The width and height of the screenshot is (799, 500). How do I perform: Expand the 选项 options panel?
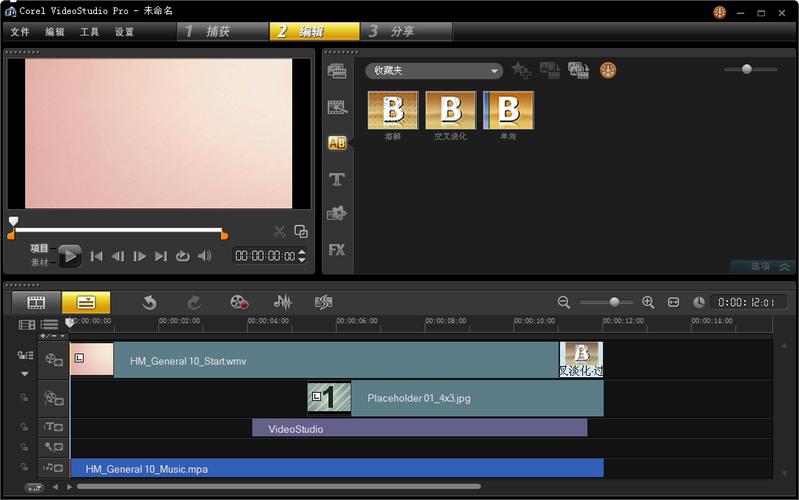click(x=766, y=266)
